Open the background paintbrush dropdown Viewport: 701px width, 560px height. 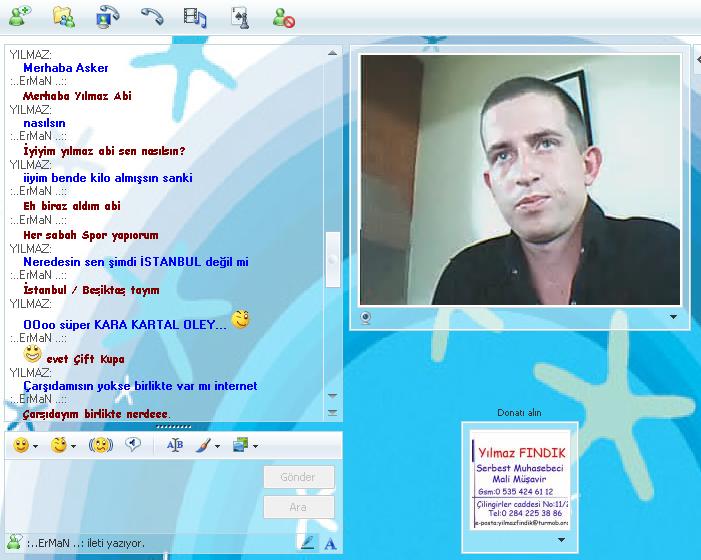point(215,446)
